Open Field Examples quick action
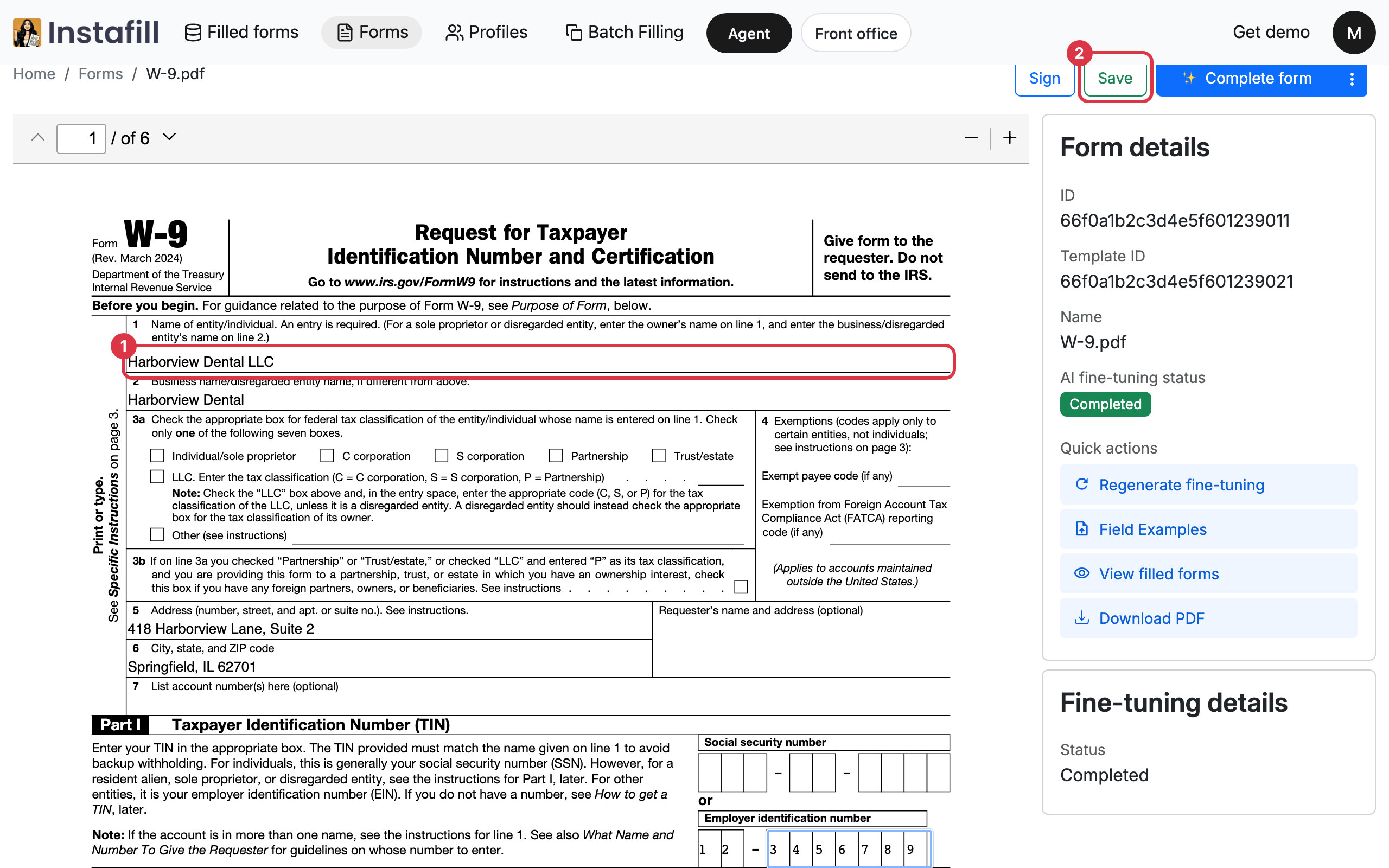 (x=1208, y=529)
